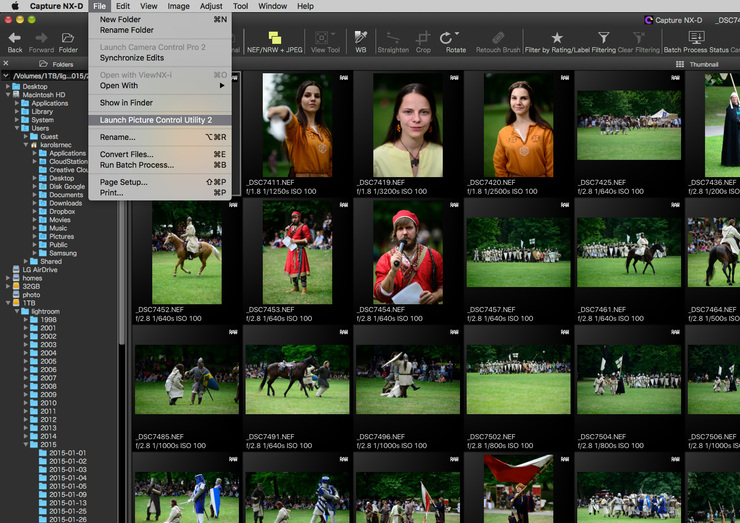Click the Thumbnail grid view icon
Image resolution: width=740 pixels, height=523 pixels.
(680, 64)
